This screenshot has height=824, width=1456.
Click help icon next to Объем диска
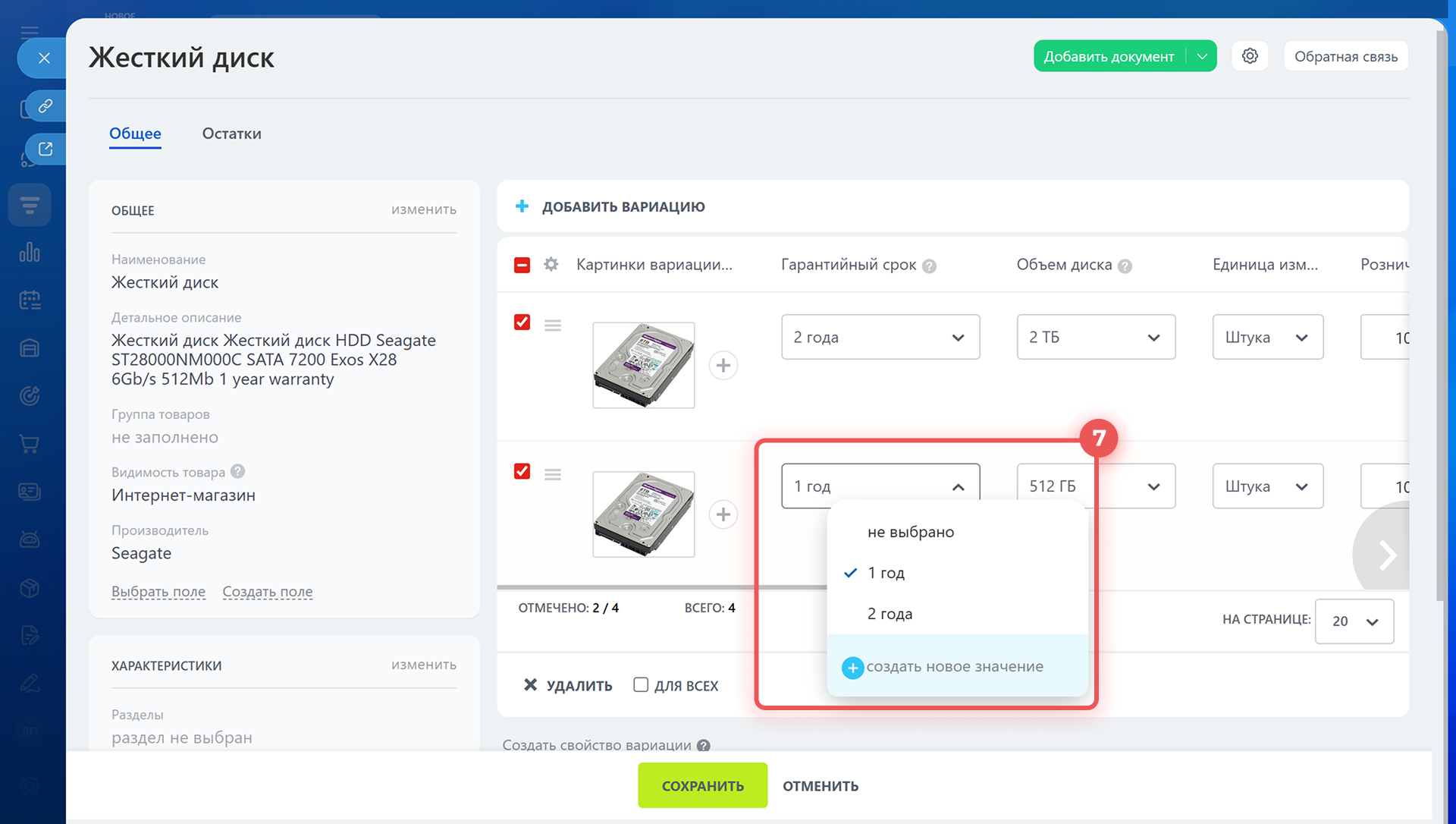(1125, 266)
